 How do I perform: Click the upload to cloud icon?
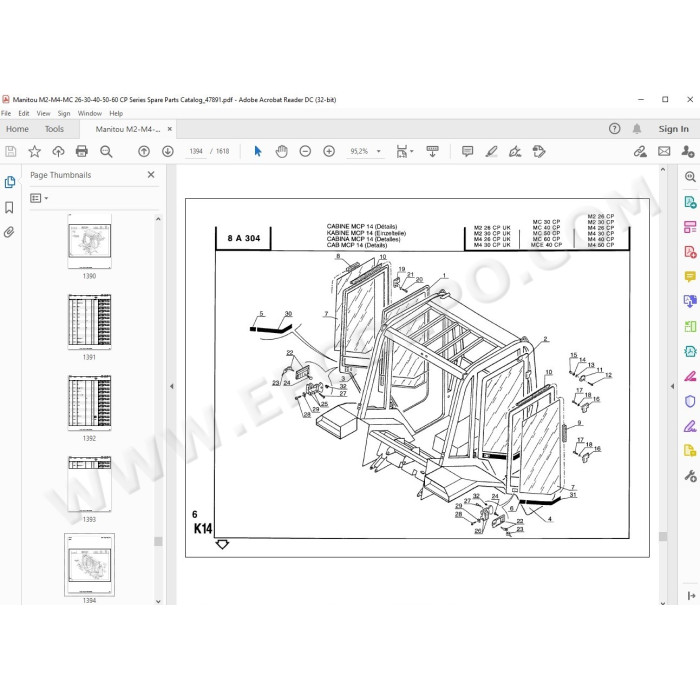[x=58, y=152]
